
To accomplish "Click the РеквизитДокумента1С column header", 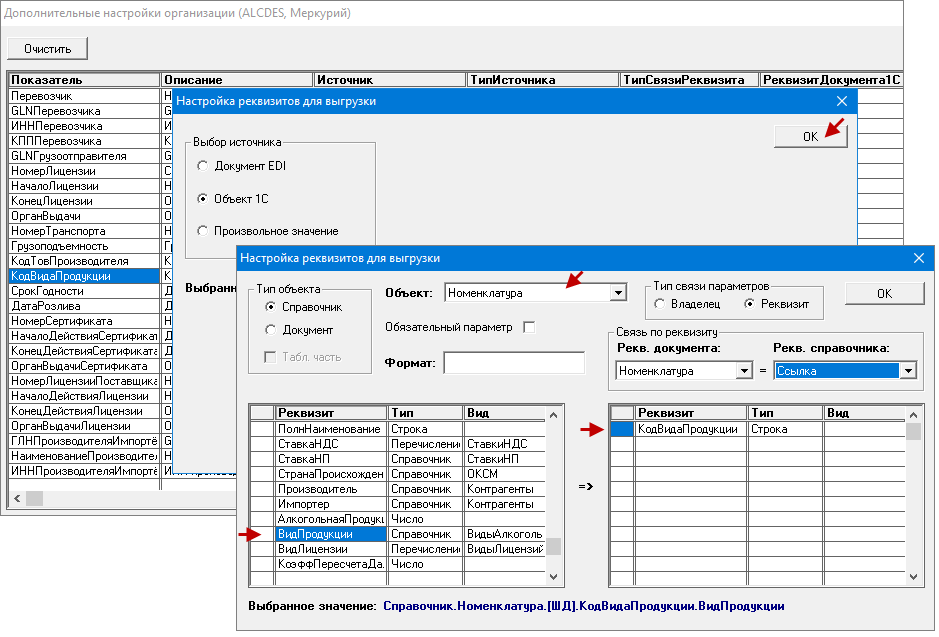I will [831, 80].
